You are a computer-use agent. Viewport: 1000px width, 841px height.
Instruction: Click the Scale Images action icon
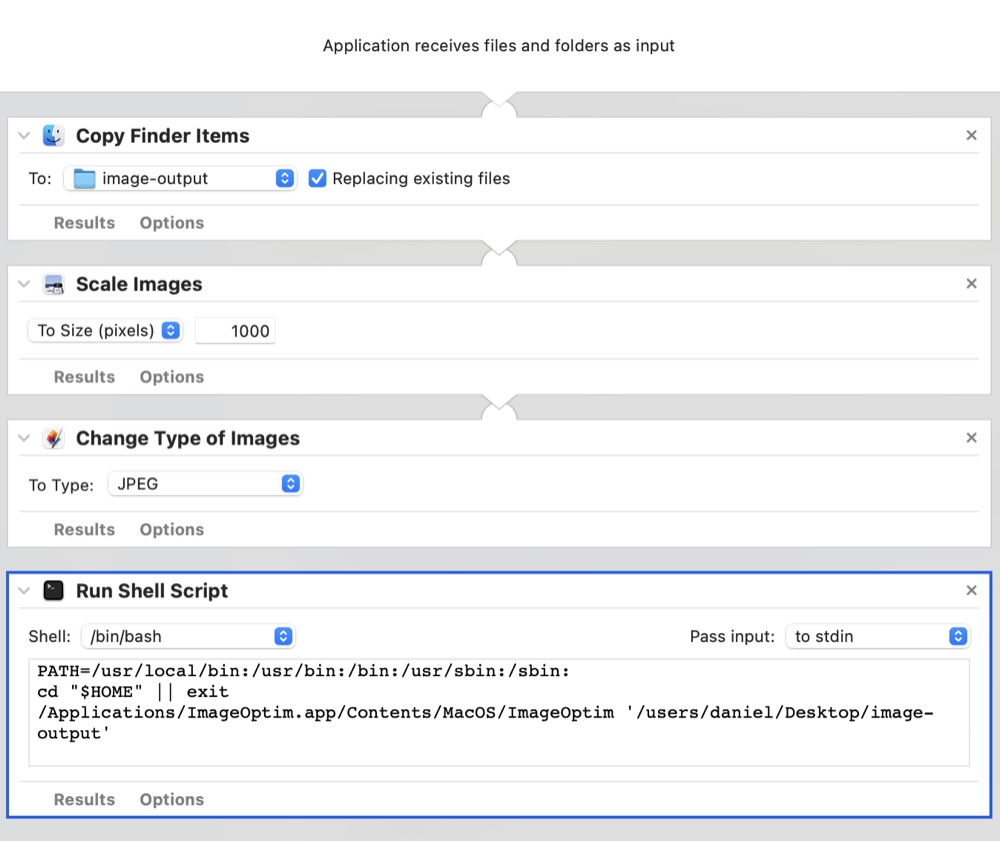[x=53, y=284]
